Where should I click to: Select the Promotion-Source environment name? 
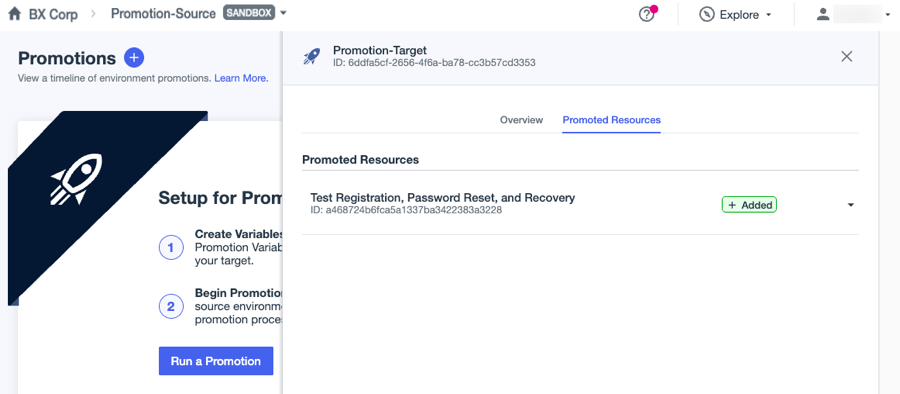click(164, 14)
